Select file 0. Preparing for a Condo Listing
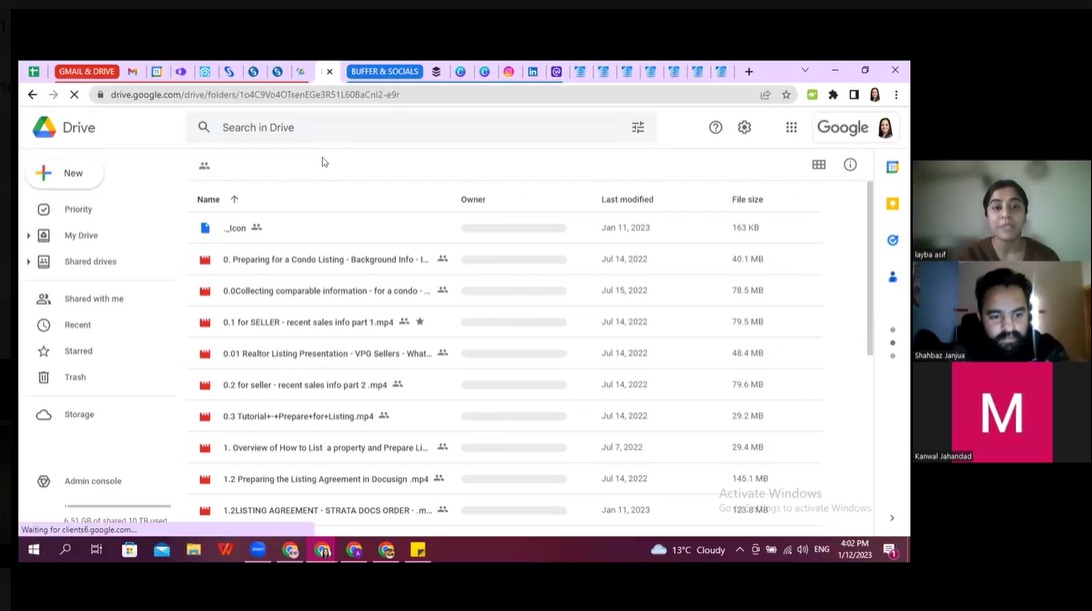The image size is (1092, 611). [504, 259]
